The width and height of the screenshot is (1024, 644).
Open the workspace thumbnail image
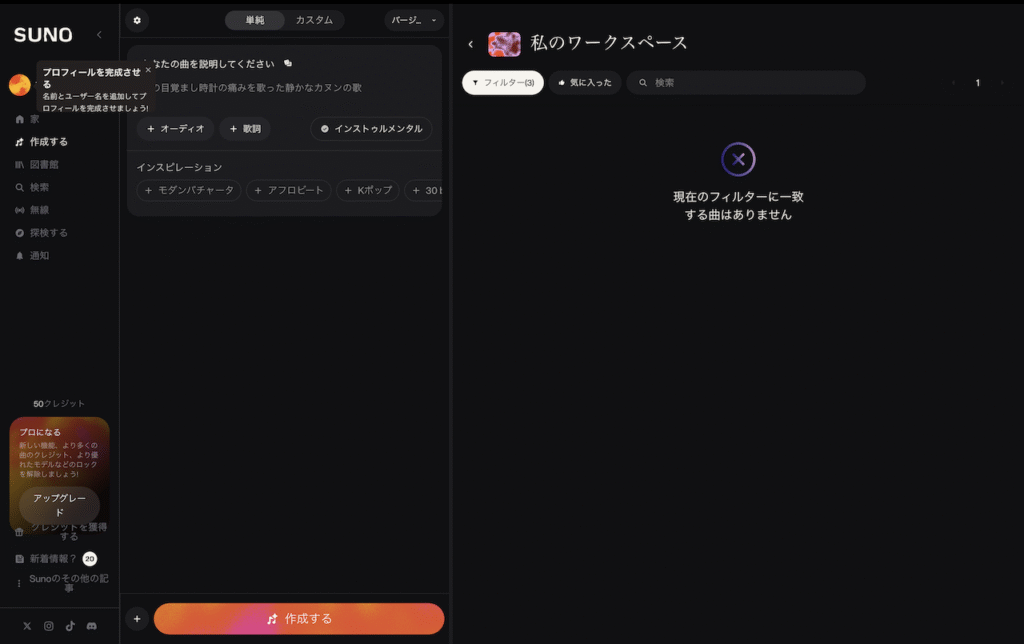coord(504,44)
